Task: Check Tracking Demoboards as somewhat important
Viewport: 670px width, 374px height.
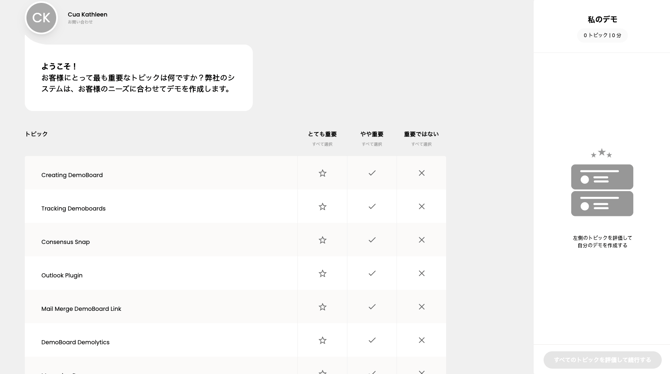Action: (x=372, y=206)
